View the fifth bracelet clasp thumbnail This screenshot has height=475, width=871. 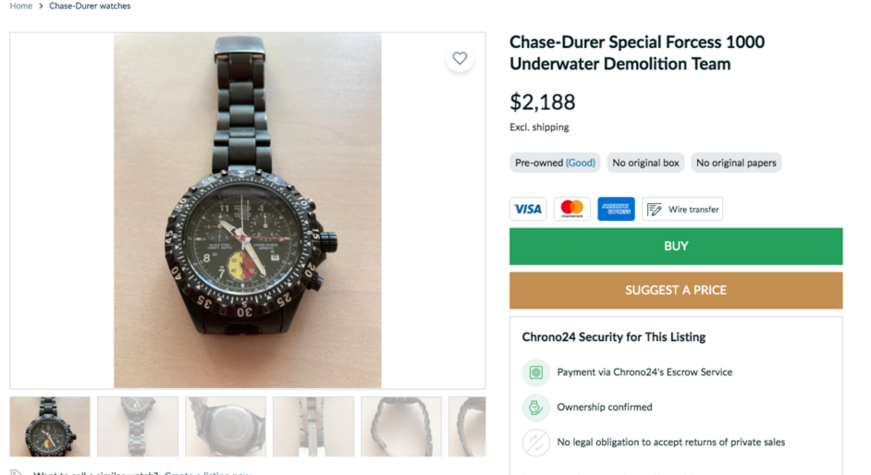click(x=401, y=426)
